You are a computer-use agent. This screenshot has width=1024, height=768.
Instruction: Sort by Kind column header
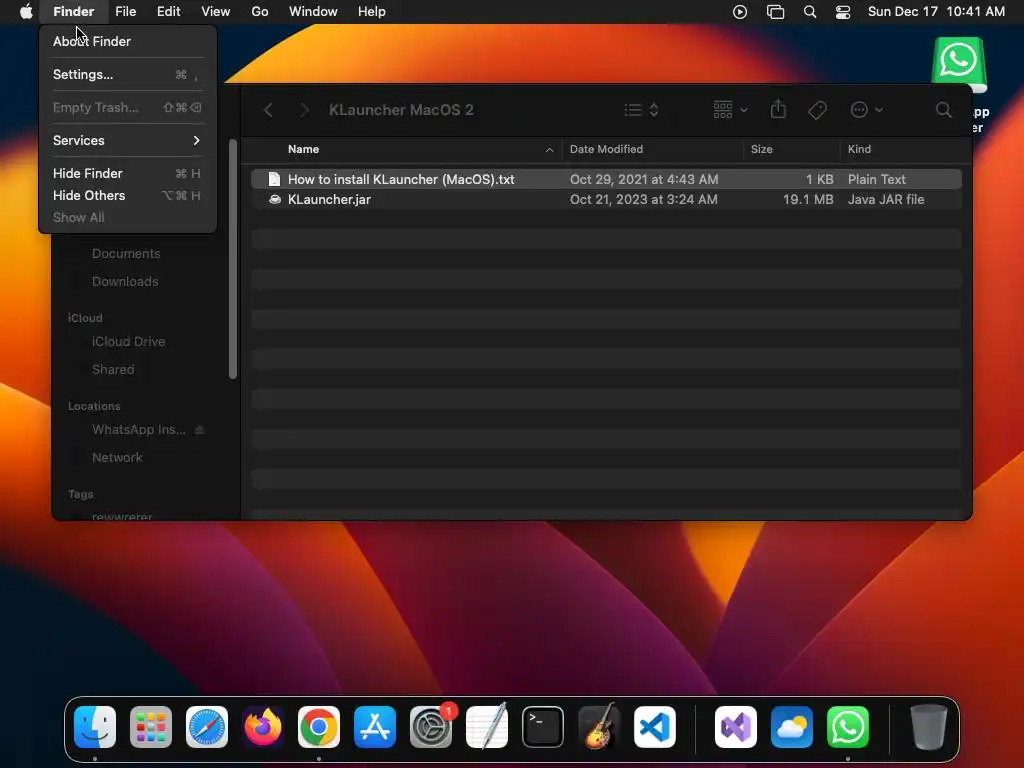coord(859,150)
